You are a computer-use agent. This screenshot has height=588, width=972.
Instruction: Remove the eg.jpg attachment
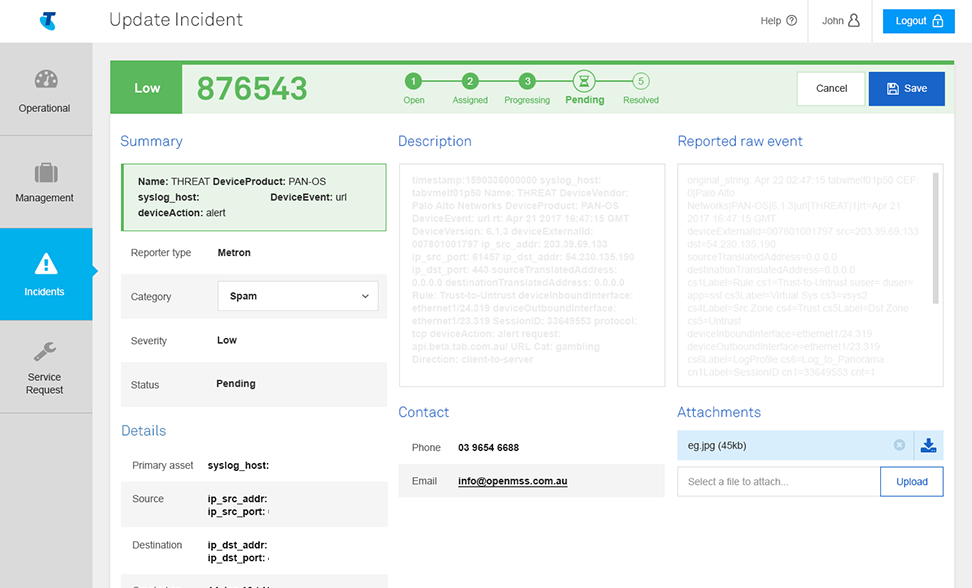coord(899,445)
